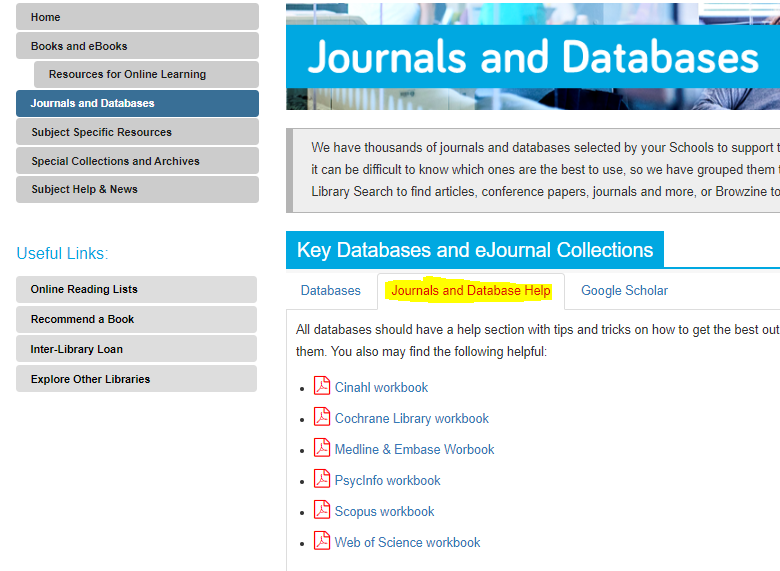Click the PDF icon beside Scopus workbook
The width and height of the screenshot is (780, 571).
pyautogui.click(x=322, y=510)
